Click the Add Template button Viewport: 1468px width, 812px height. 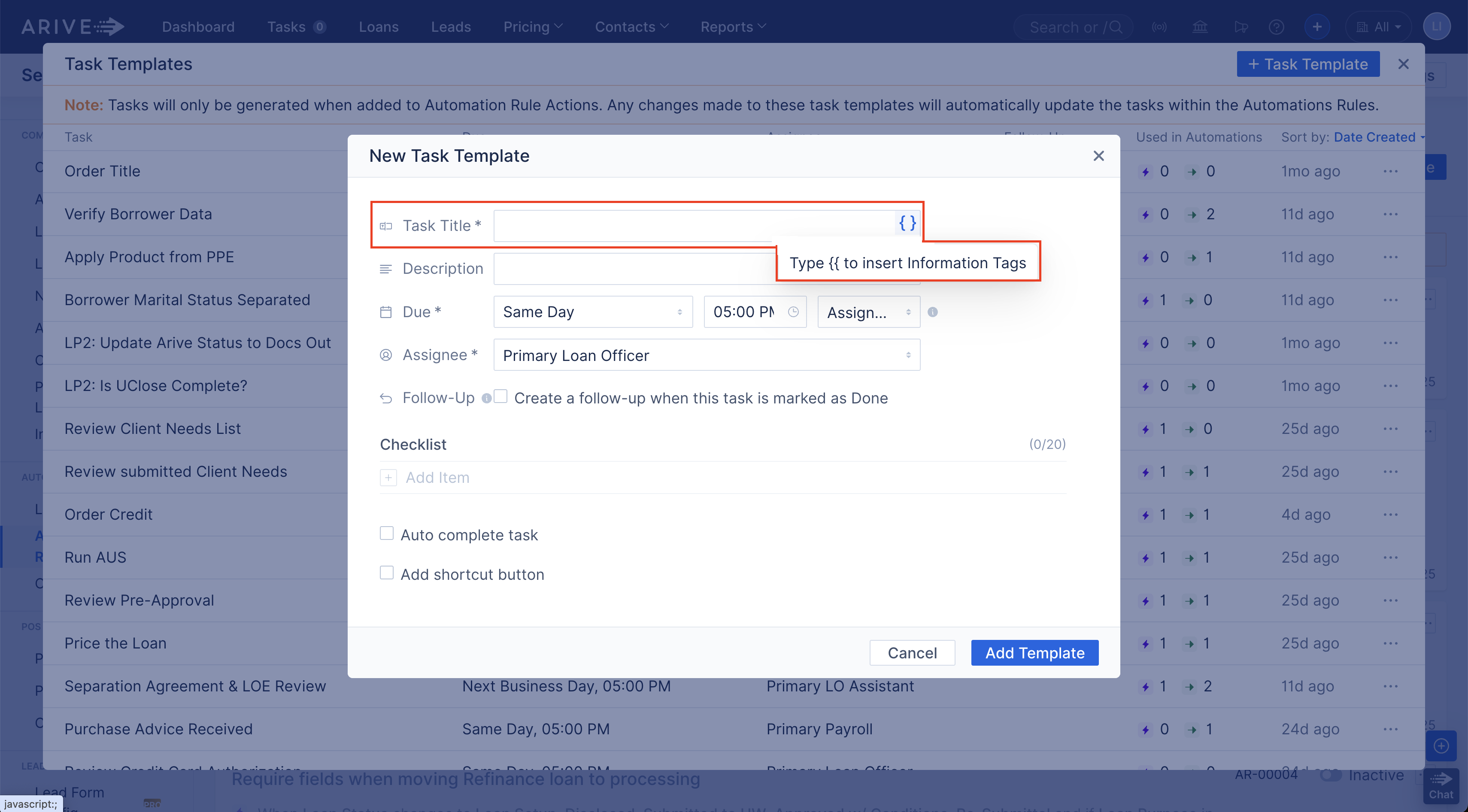(1034, 652)
